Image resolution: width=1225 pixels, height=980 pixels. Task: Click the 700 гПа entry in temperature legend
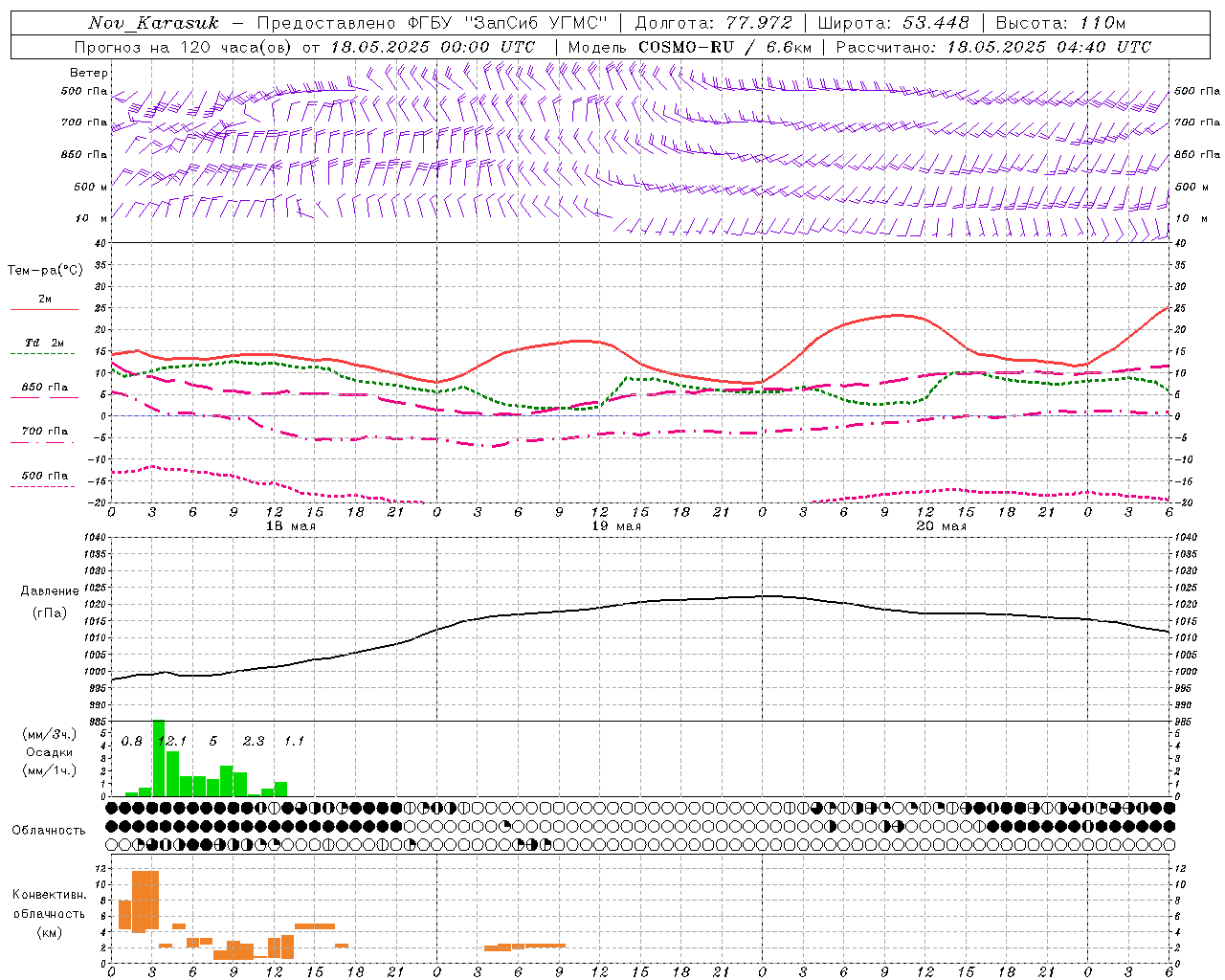pos(45,432)
